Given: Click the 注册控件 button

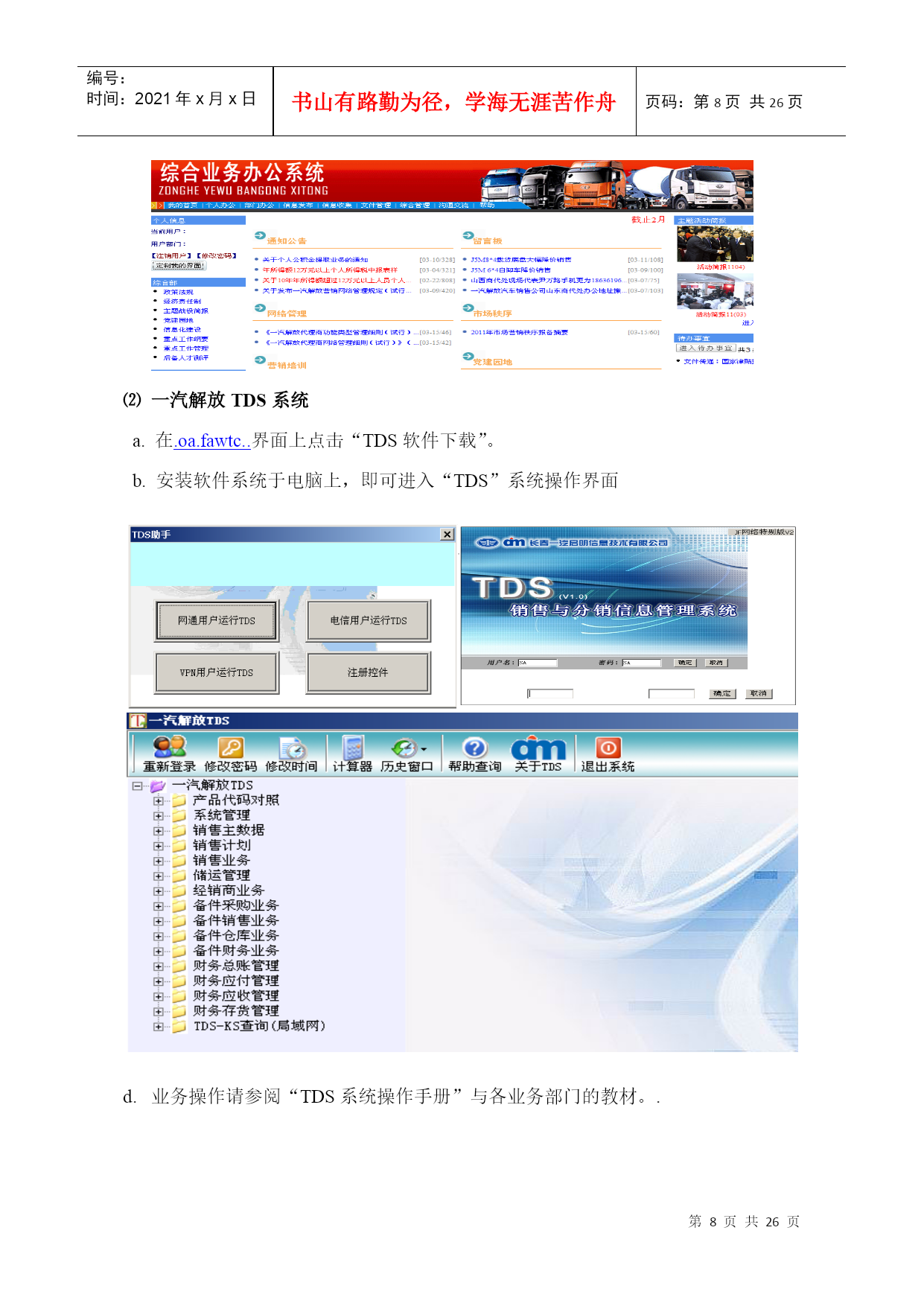Looking at the screenshot, I should click(369, 672).
